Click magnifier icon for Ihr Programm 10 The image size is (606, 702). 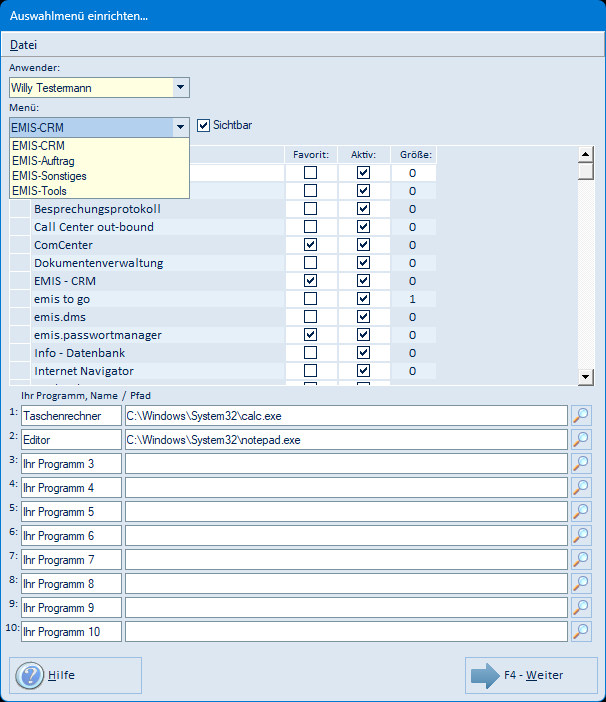(581, 631)
